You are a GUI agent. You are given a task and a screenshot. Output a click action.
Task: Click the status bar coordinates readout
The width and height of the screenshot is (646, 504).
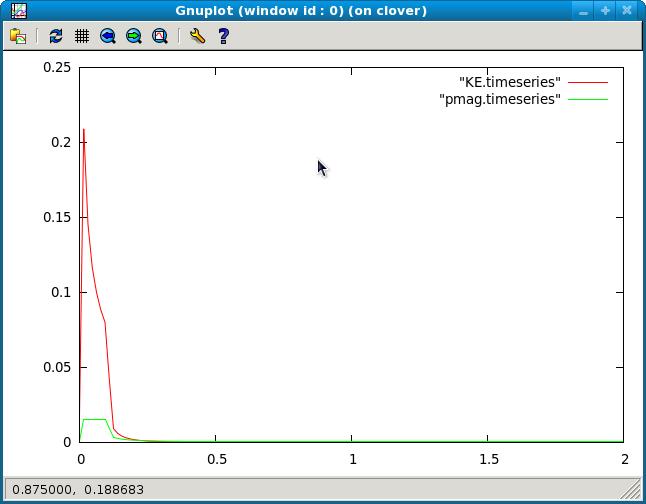pos(78,490)
